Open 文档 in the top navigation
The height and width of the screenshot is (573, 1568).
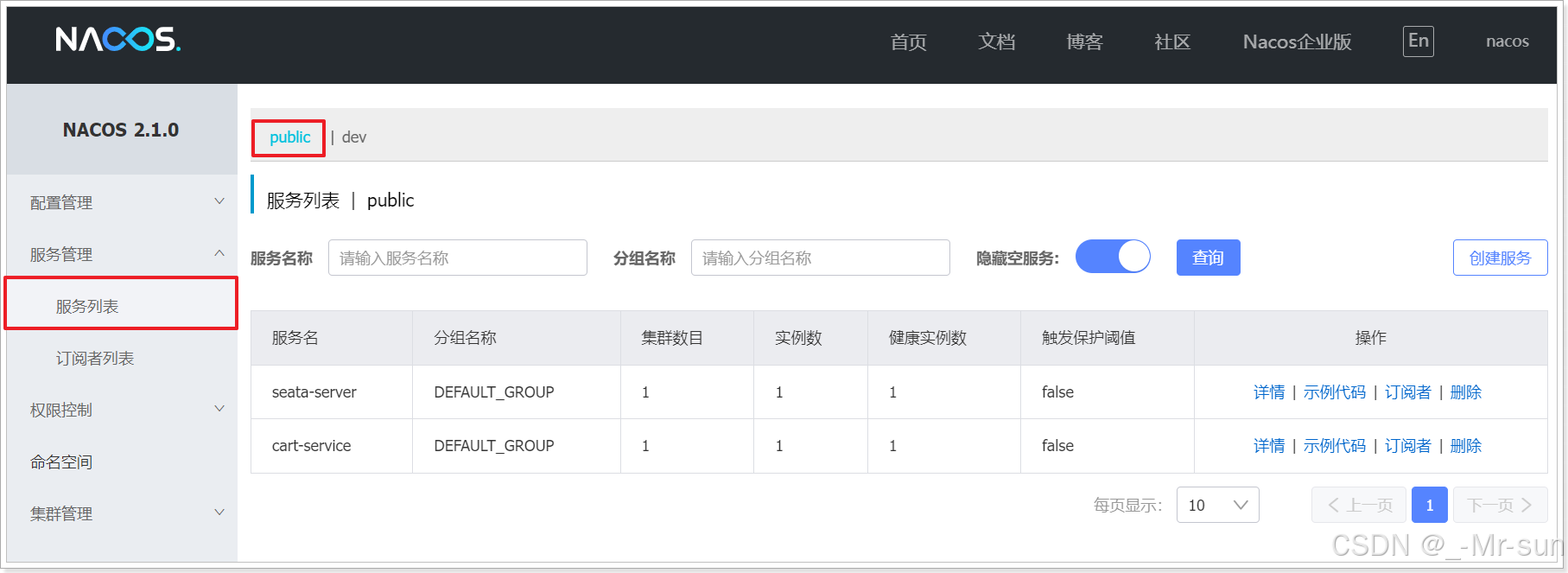point(996,41)
